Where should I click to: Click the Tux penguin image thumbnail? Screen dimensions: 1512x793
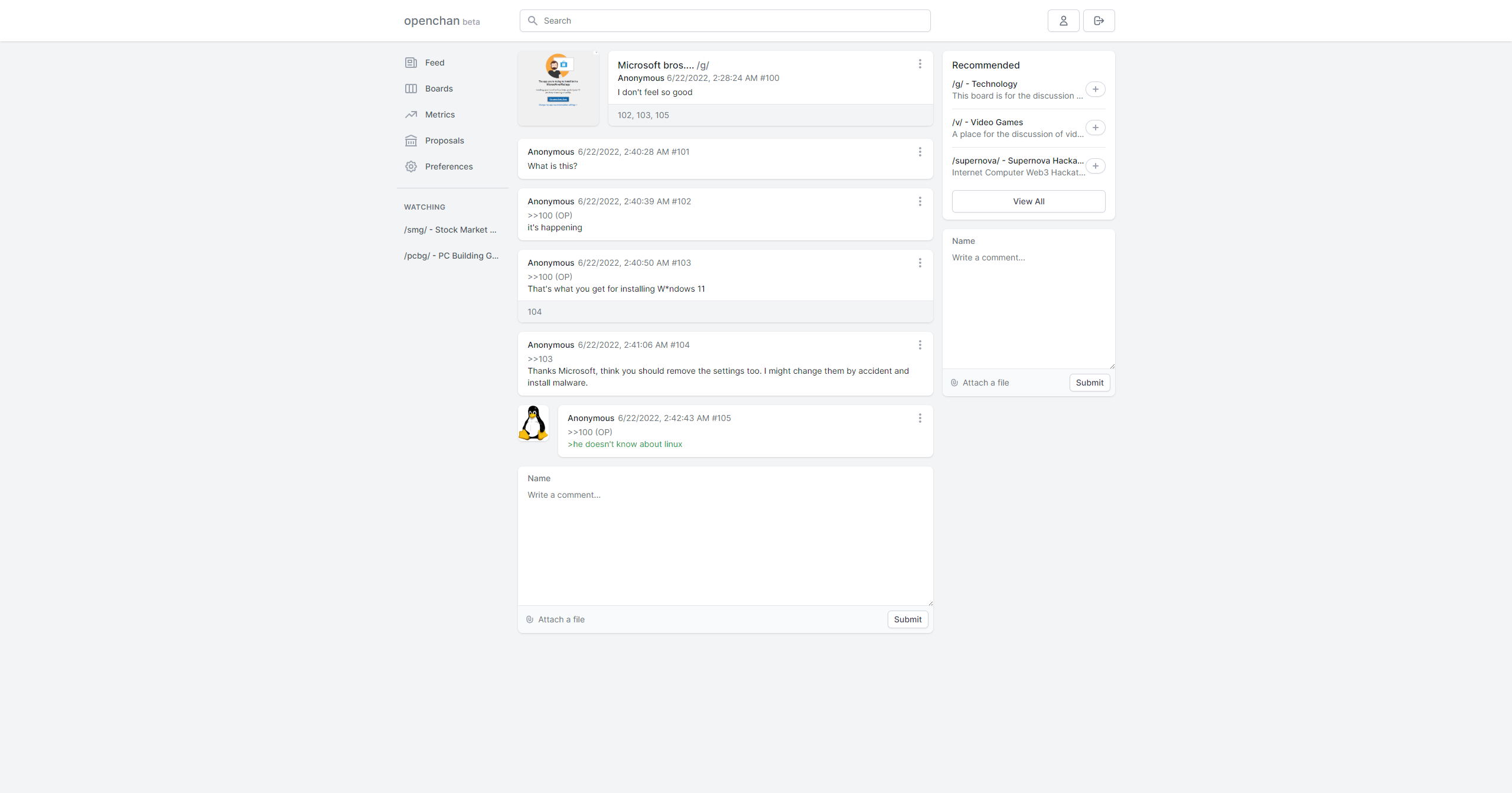tap(533, 423)
